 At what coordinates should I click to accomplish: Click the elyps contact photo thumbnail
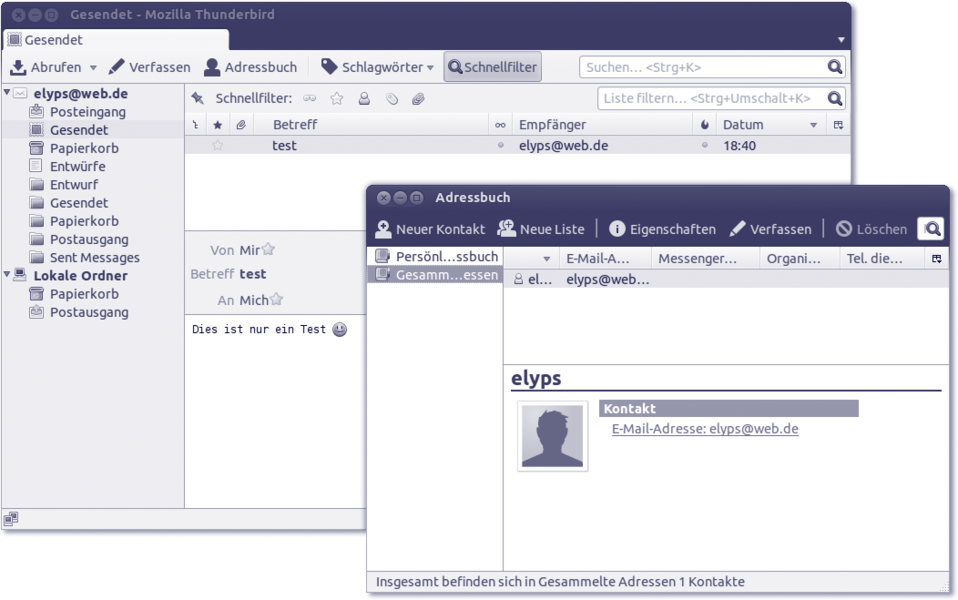tap(552, 436)
